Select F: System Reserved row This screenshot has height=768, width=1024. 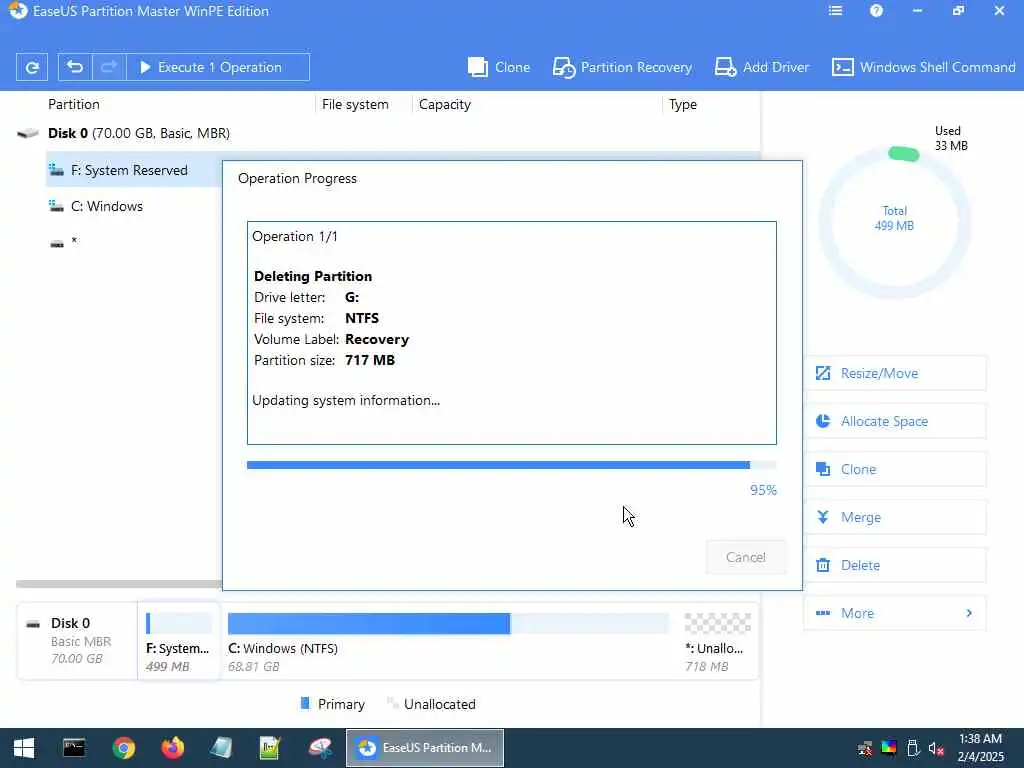[x=134, y=170]
